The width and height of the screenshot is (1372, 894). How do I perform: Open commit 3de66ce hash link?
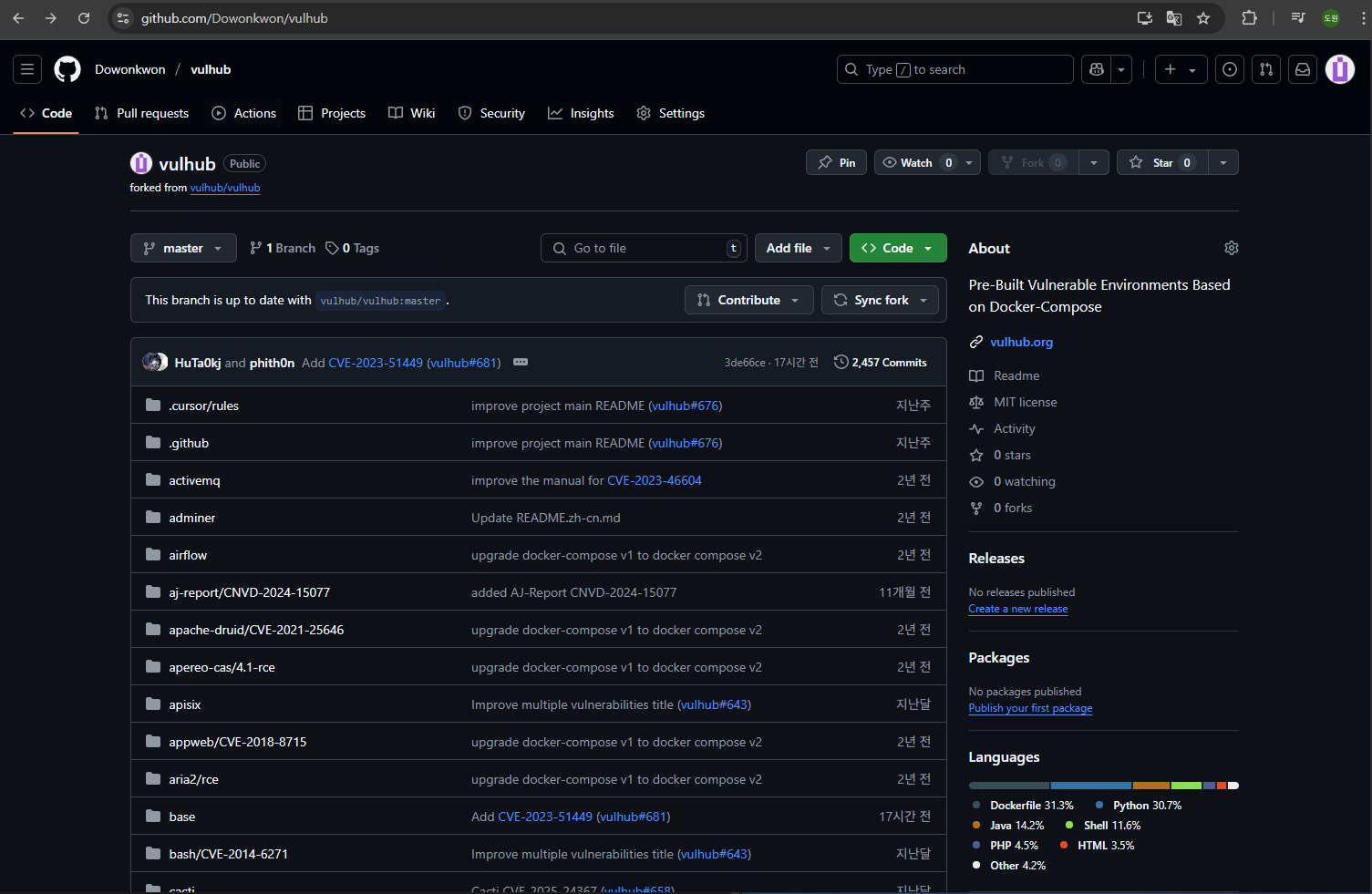pos(745,363)
